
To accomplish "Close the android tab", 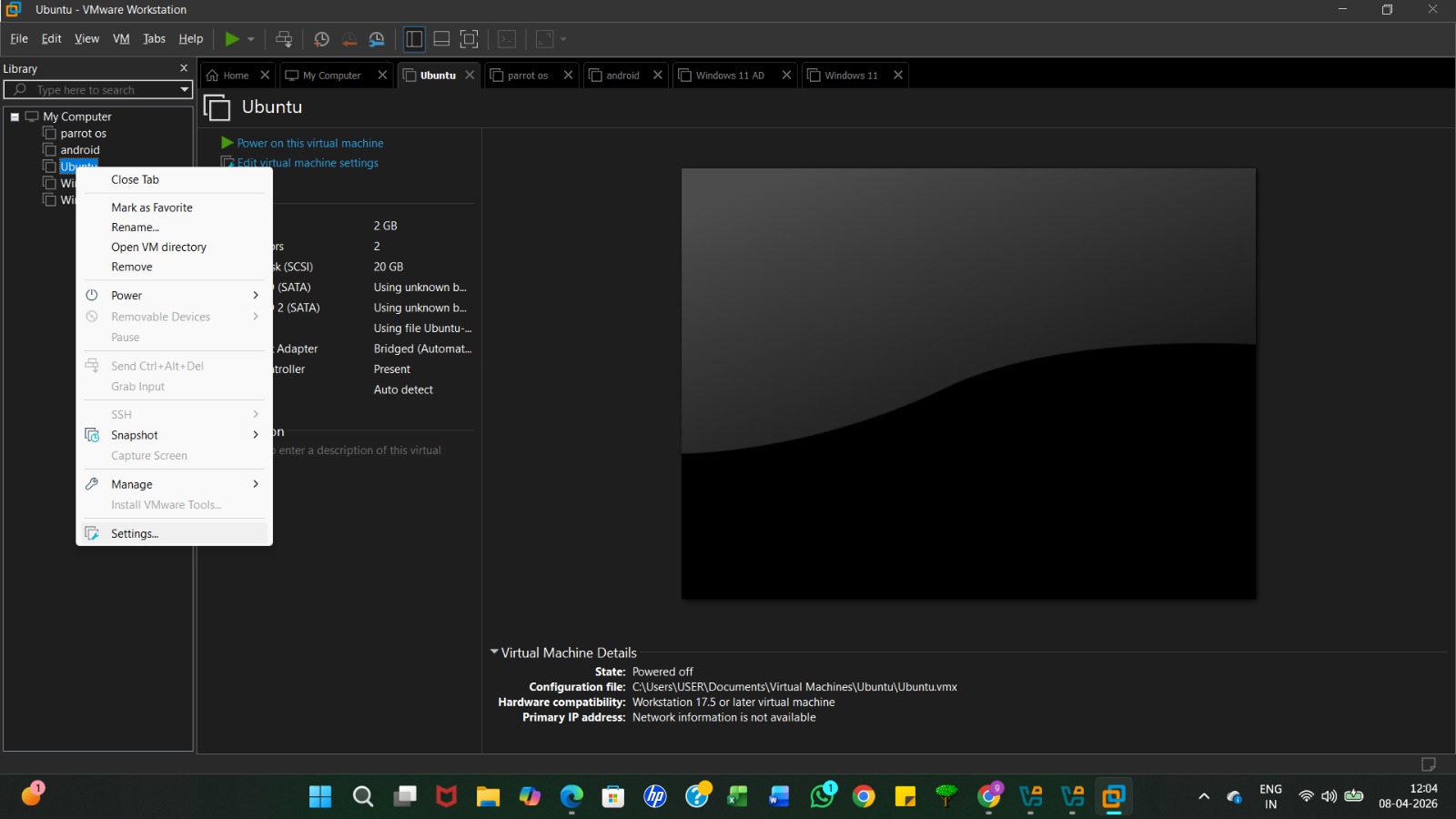I will (x=658, y=76).
